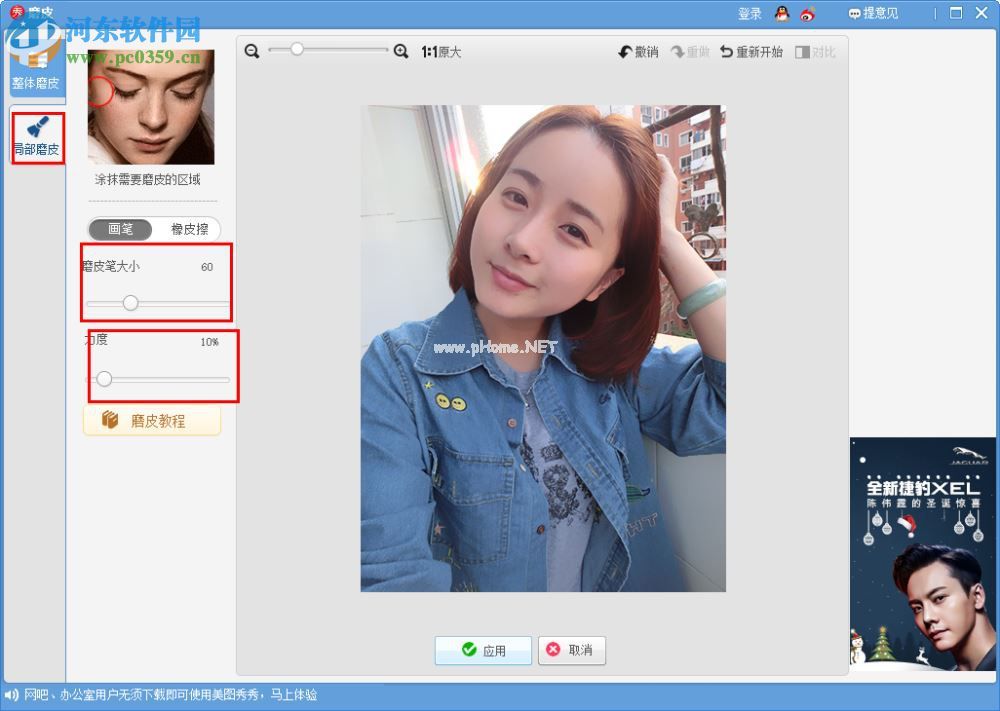Click 重新开始 to restart editing

click(751, 52)
